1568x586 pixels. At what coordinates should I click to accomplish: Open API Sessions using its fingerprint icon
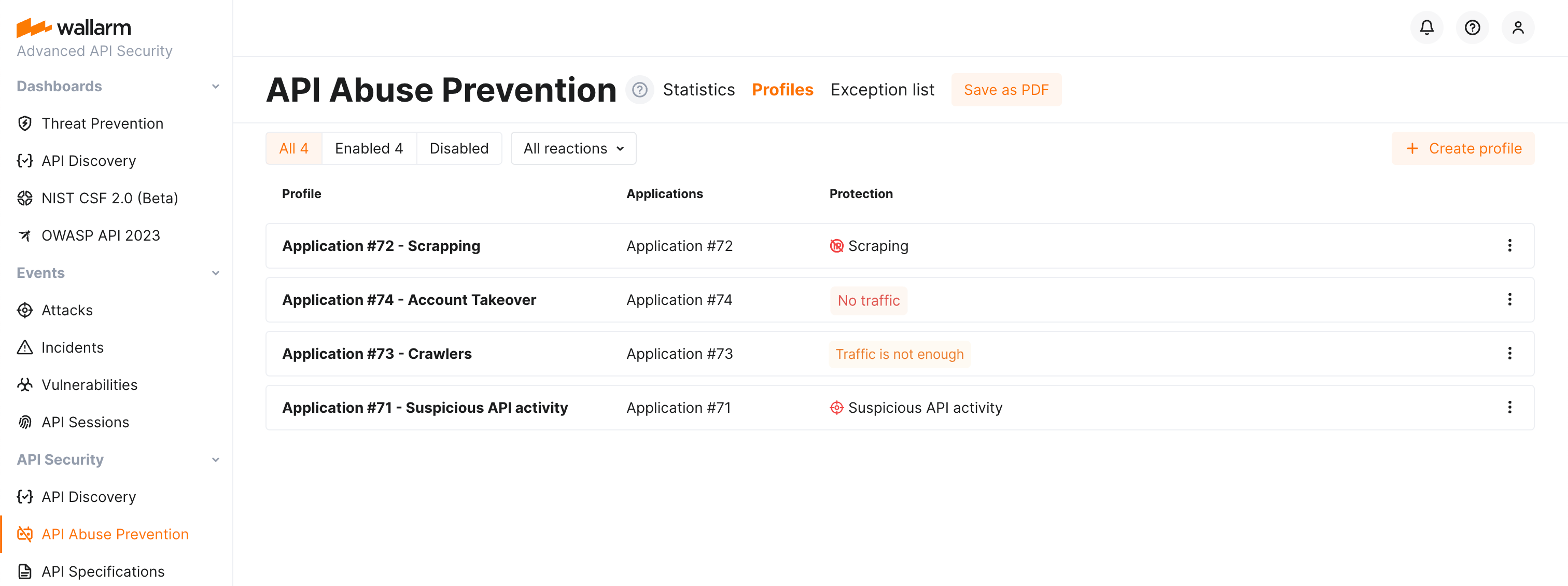click(24, 422)
